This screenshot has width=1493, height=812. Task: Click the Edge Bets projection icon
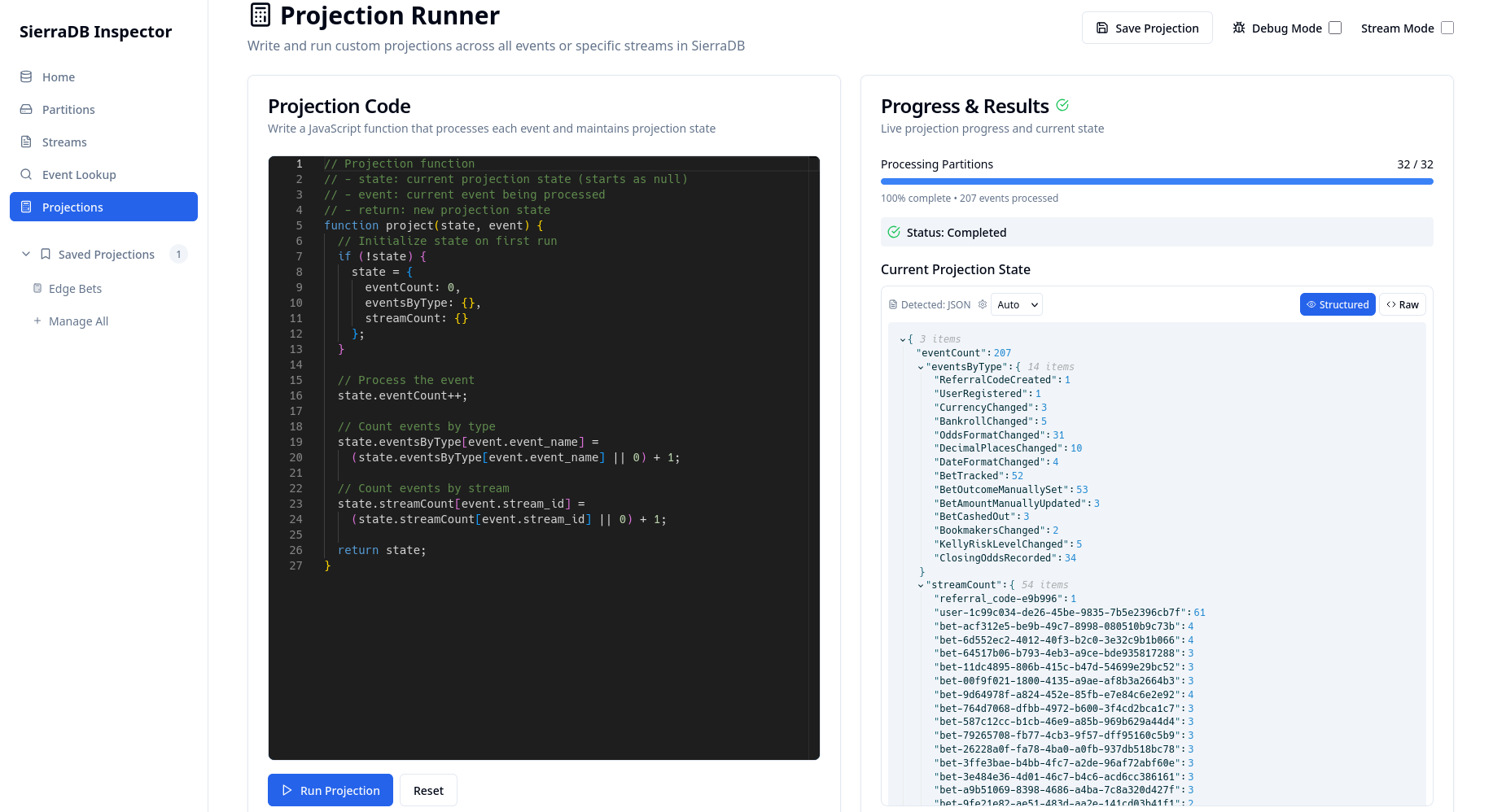pos(37,288)
